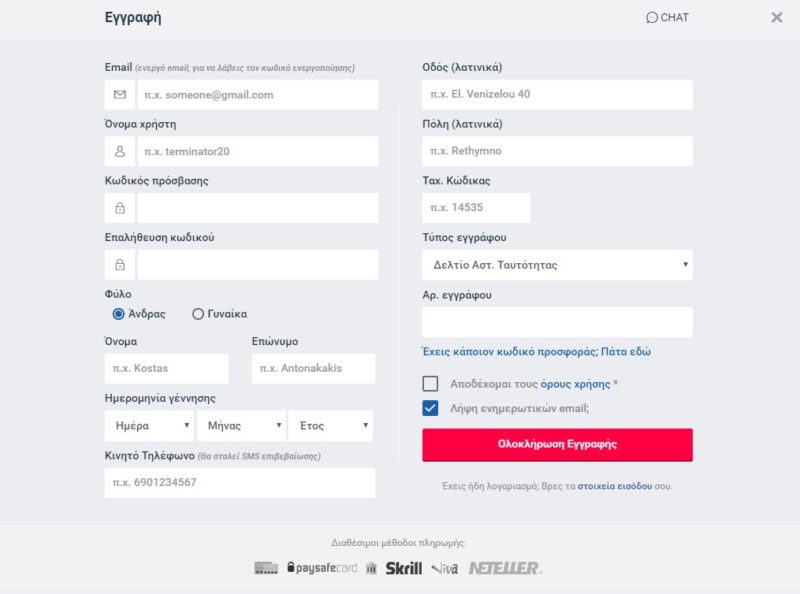Uncheck Λήψη ενημερωτικών email checkbox
Image resolution: width=800 pixels, height=594 pixels.
coord(430,408)
